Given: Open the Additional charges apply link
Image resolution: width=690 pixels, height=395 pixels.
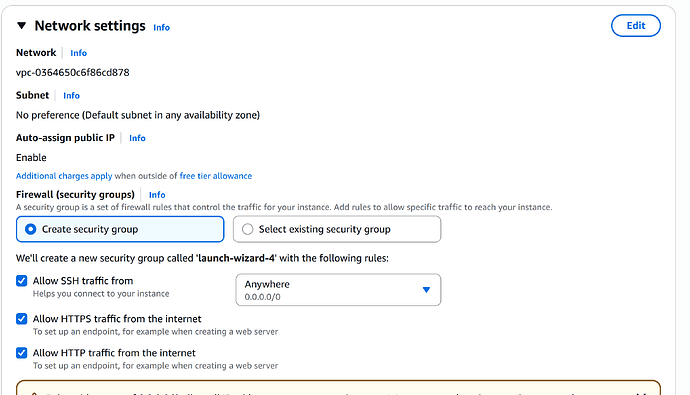Looking at the screenshot, I should (64, 176).
